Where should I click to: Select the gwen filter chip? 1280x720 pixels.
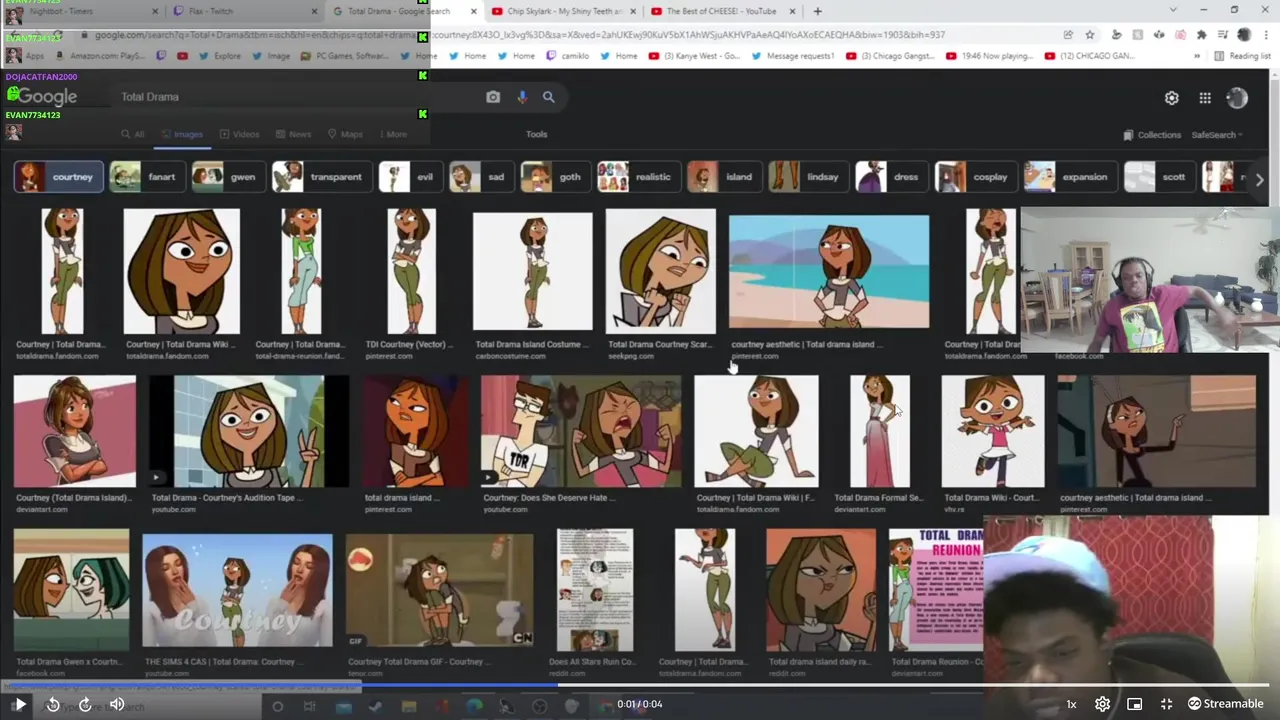(227, 177)
